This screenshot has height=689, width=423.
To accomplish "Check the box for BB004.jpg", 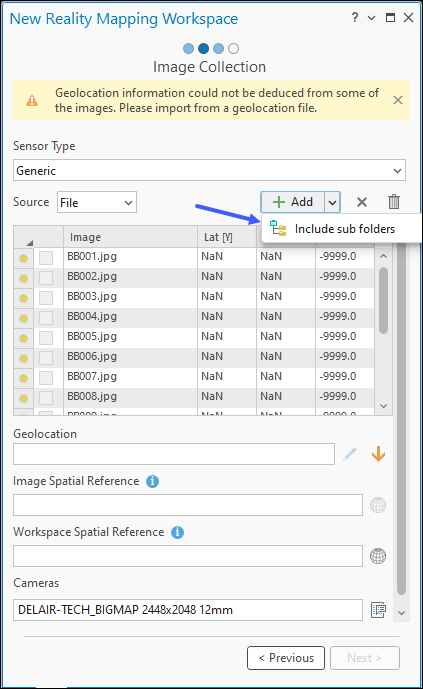I will [46, 318].
